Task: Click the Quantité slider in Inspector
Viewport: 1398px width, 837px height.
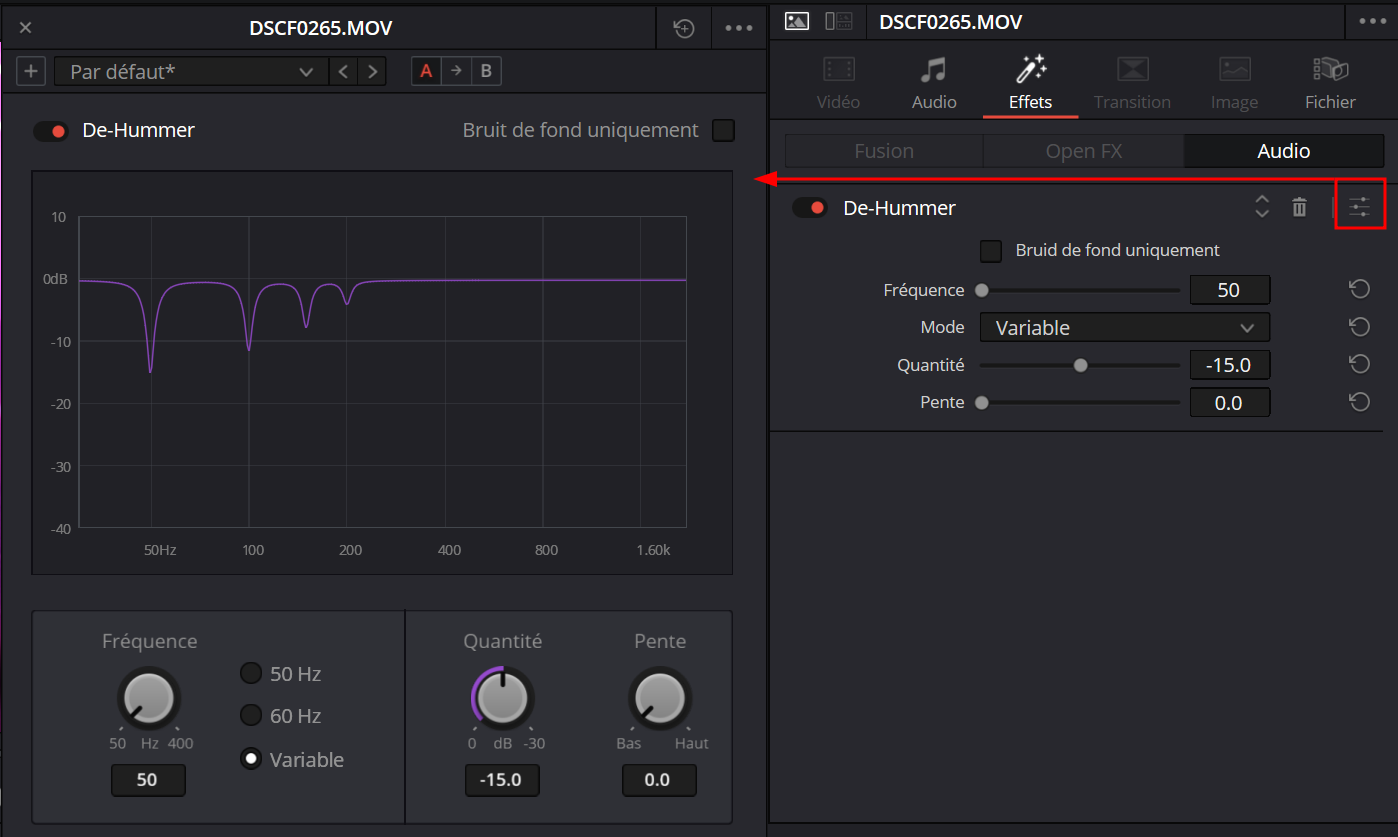Action: tap(1080, 365)
